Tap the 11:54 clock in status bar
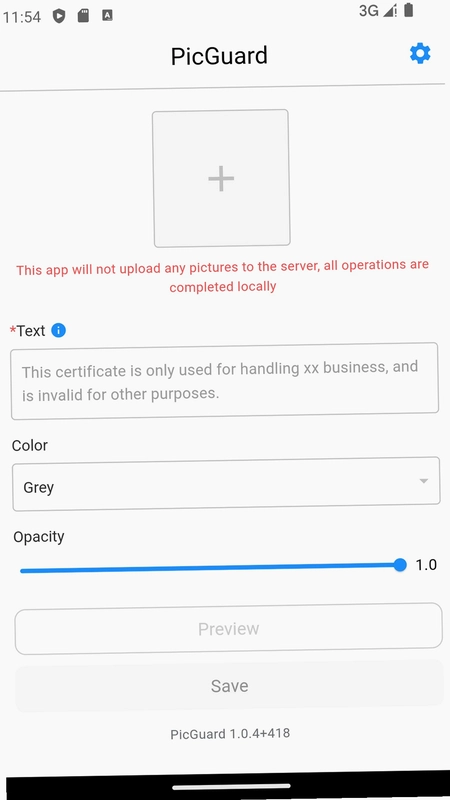450x800 pixels. click(21, 17)
